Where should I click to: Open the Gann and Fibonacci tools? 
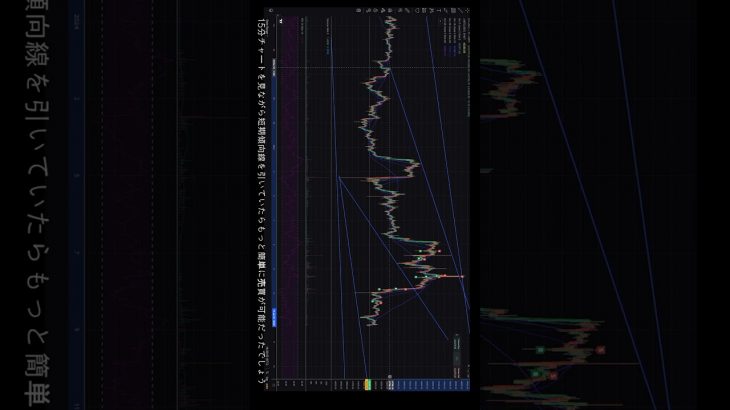[453, 10]
